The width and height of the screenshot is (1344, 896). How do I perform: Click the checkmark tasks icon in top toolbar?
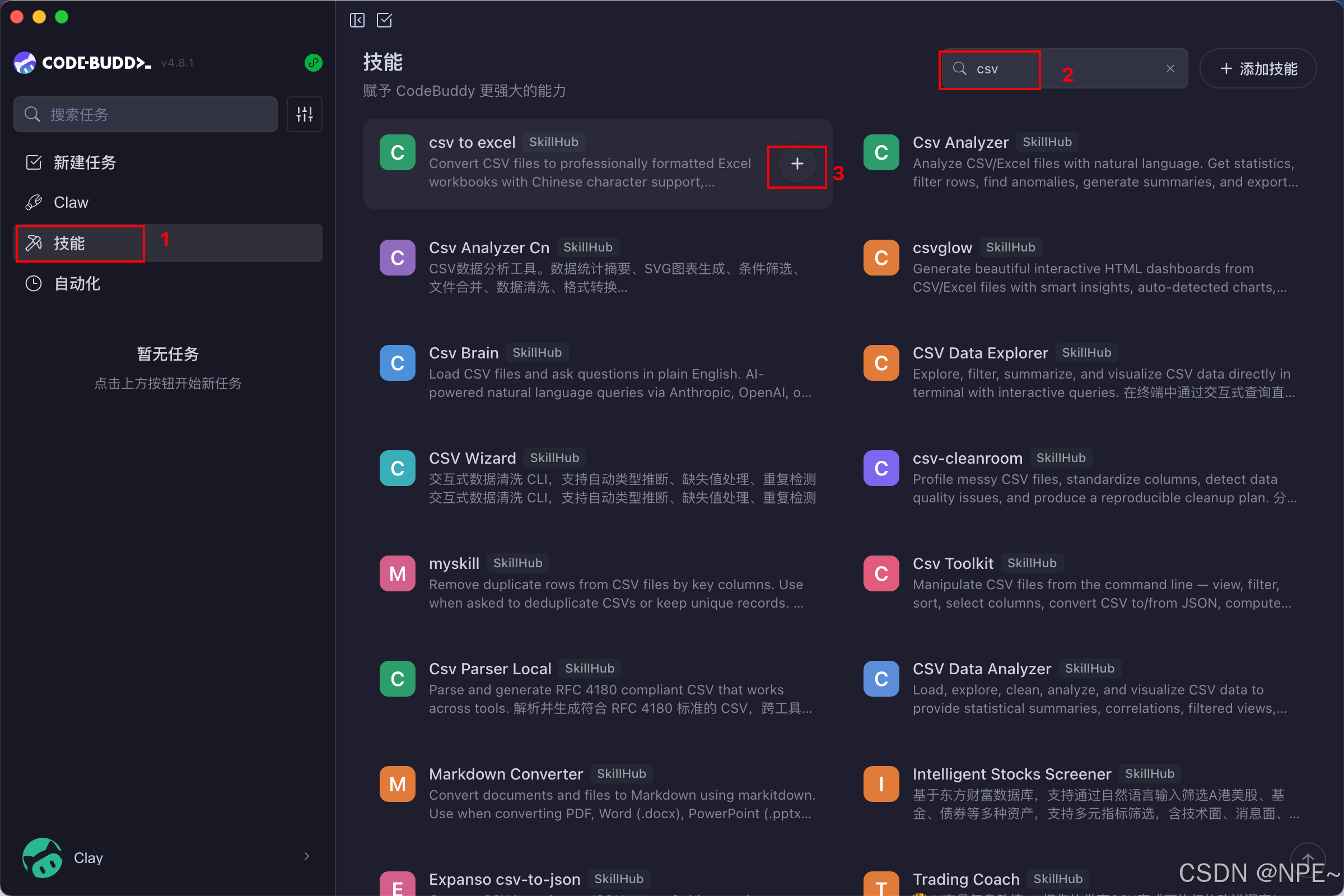384,20
